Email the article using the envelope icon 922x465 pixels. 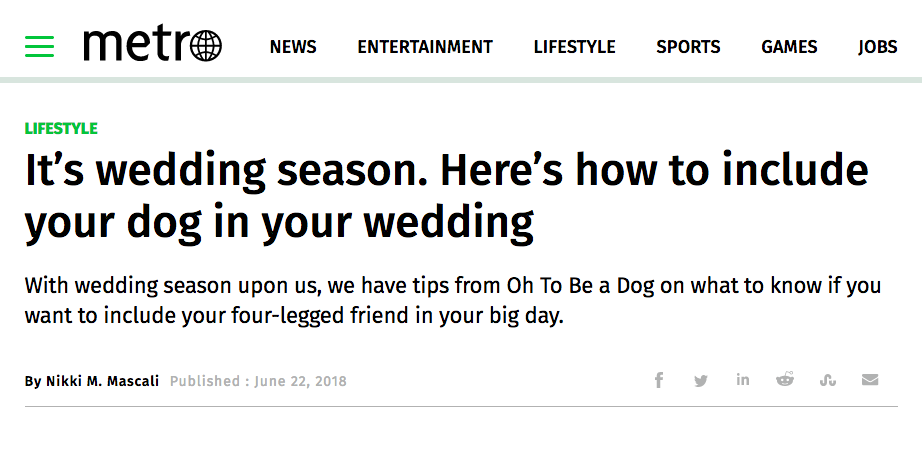[x=870, y=380]
